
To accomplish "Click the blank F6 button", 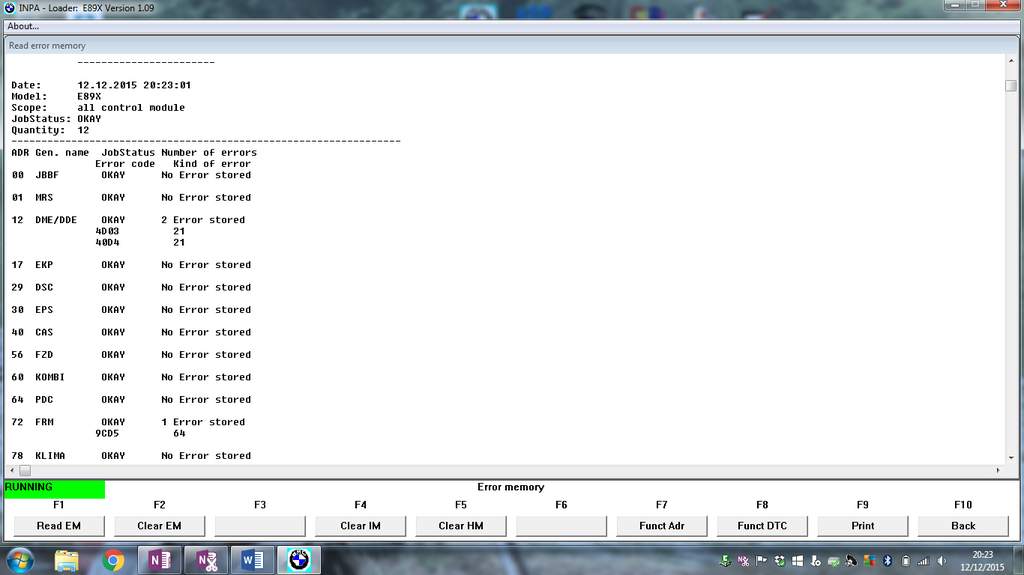I will point(562,526).
